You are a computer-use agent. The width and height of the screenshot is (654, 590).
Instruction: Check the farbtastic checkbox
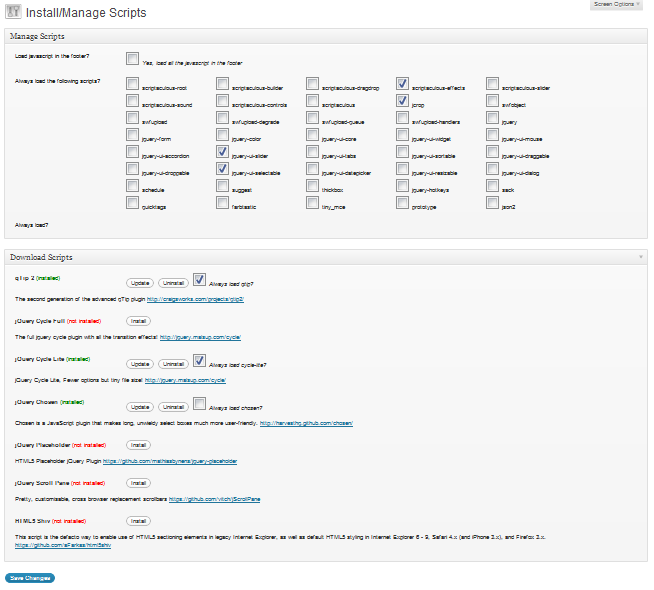click(x=222, y=203)
